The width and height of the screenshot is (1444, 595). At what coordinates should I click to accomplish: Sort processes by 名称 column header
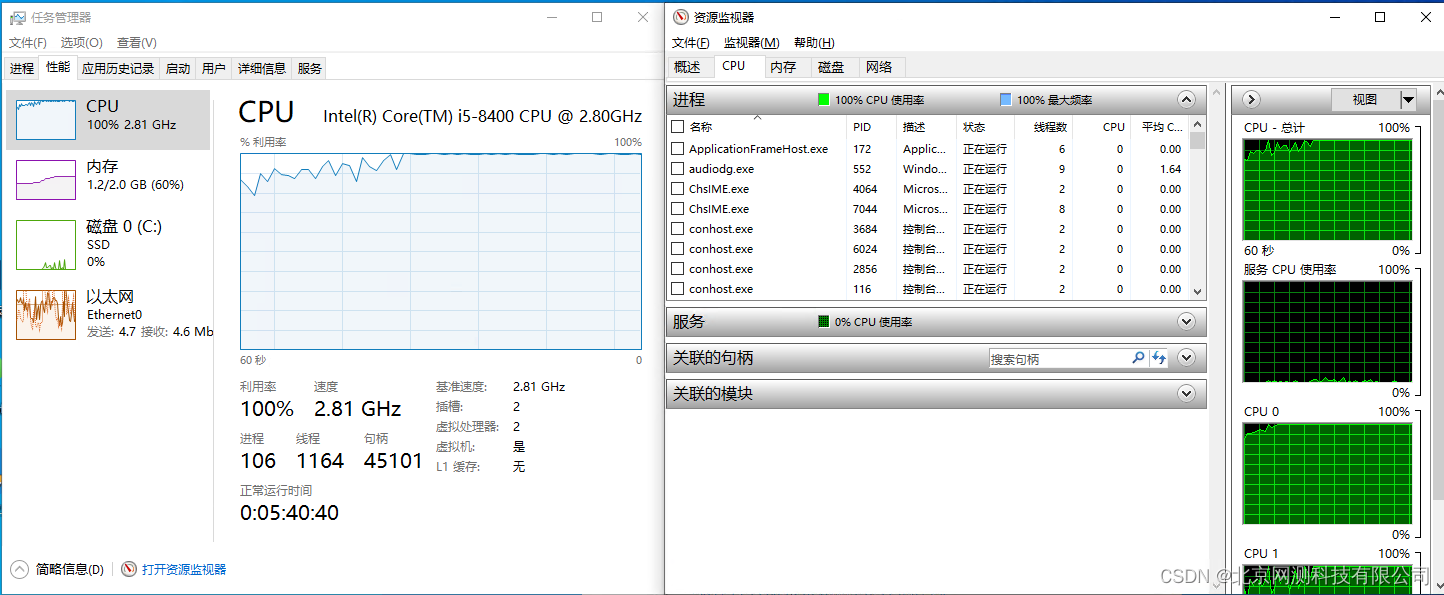point(758,127)
